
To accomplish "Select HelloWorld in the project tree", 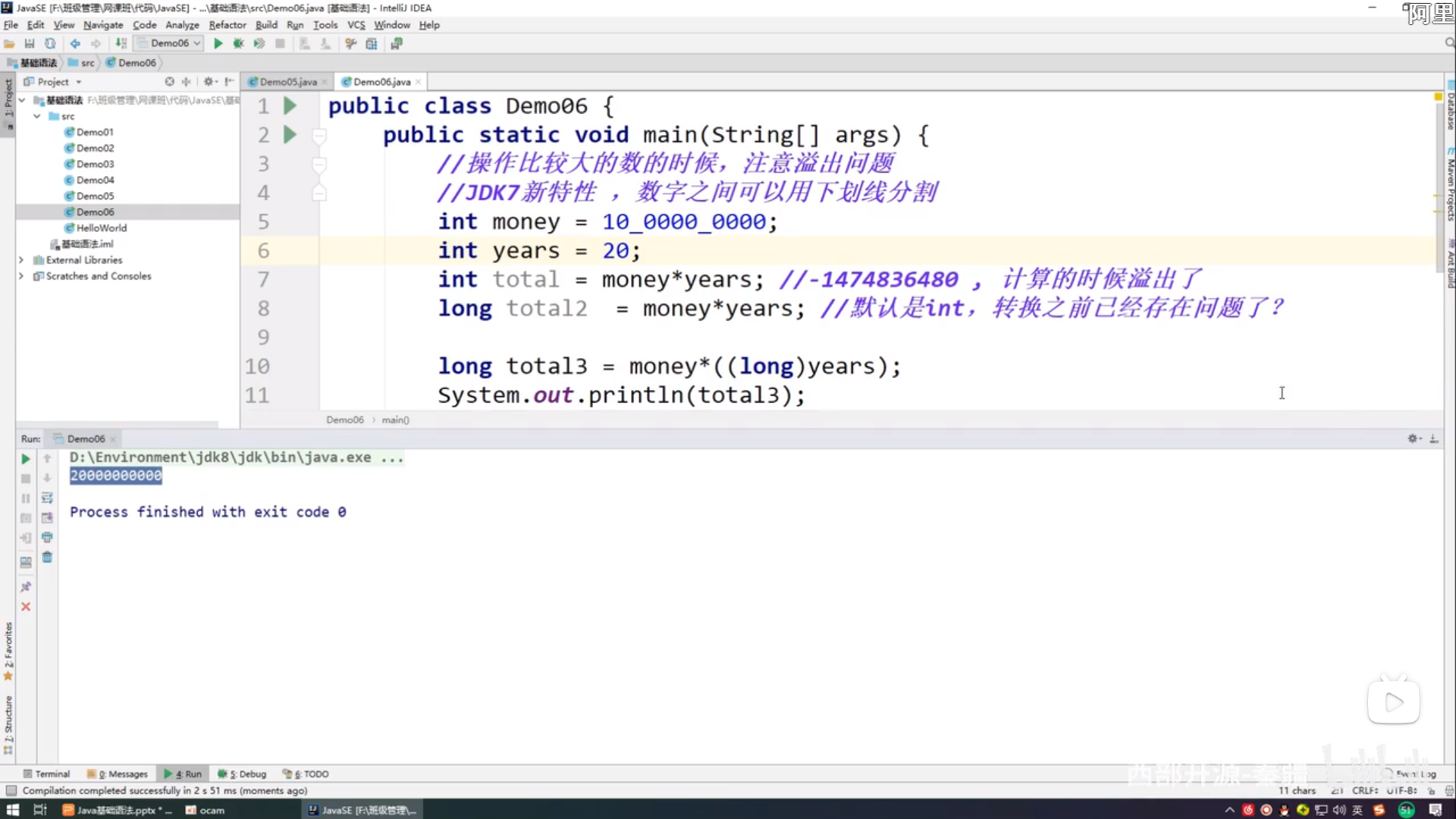I will pos(101,227).
